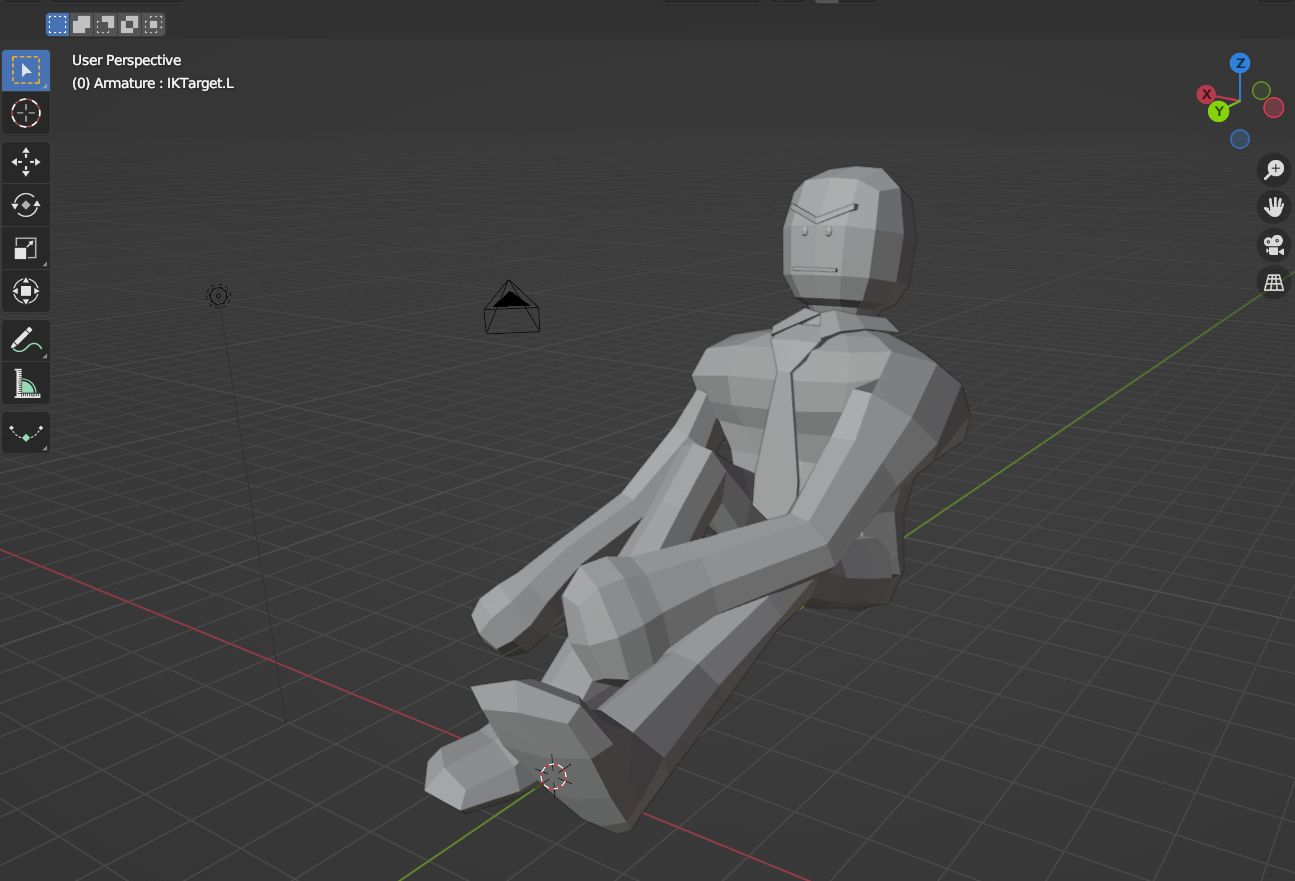Activate the 3D Cursor tool
The image size is (1295, 881).
(x=26, y=113)
